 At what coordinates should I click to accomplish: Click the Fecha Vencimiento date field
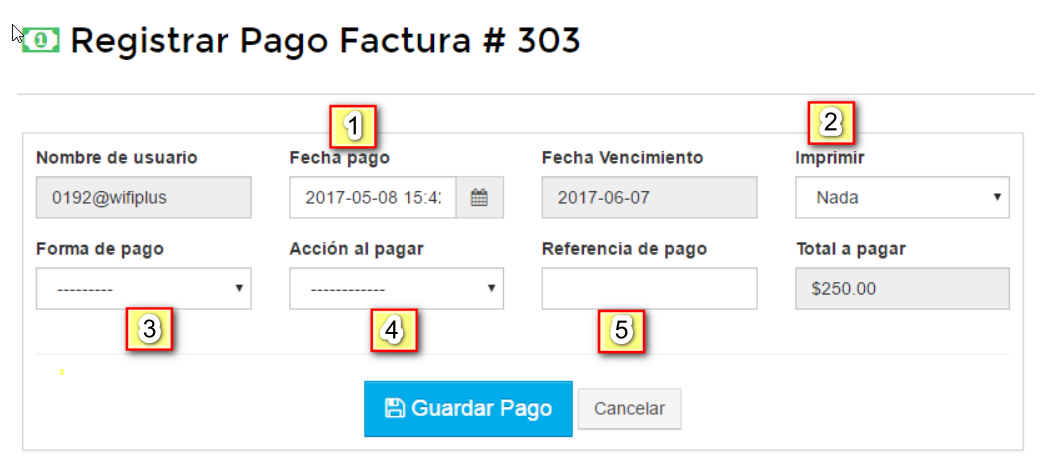pos(649,198)
